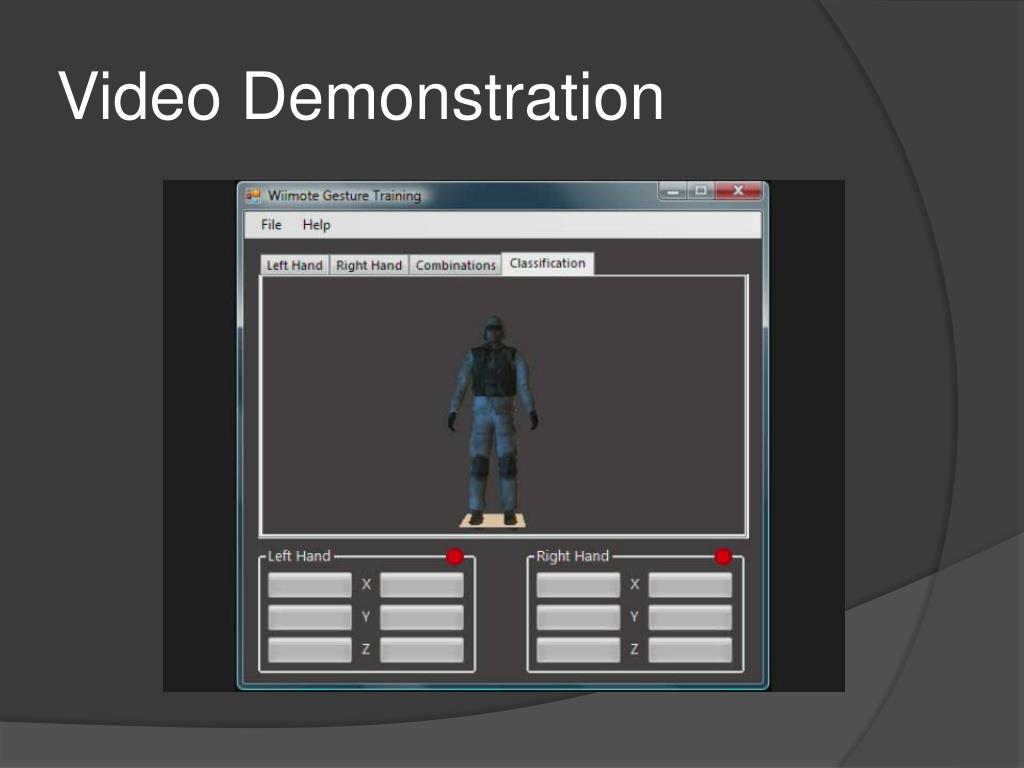Switch to the Left Hand tab

(294, 265)
